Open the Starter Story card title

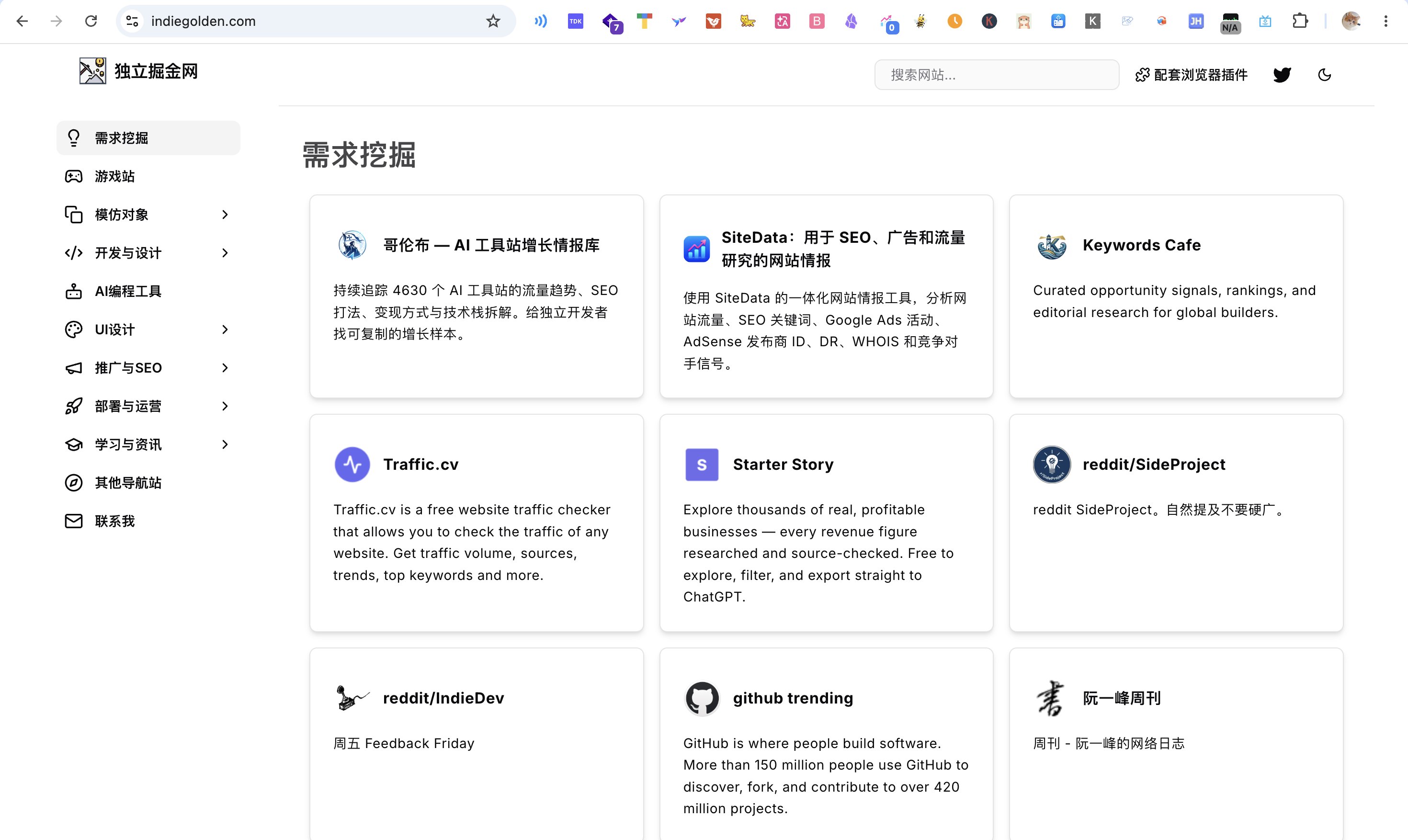point(783,465)
